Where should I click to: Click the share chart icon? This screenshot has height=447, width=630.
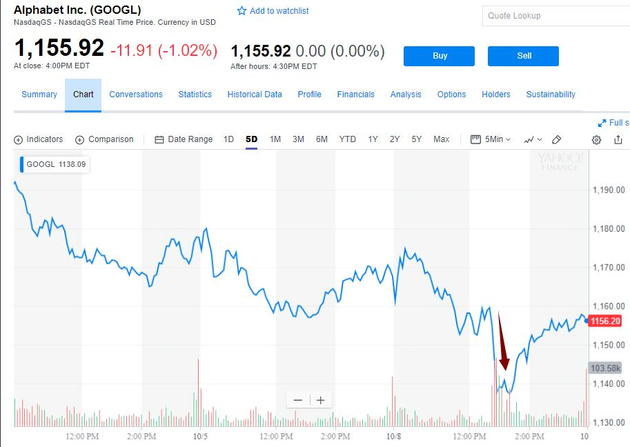pyautogui.click(x=620, y=139)
